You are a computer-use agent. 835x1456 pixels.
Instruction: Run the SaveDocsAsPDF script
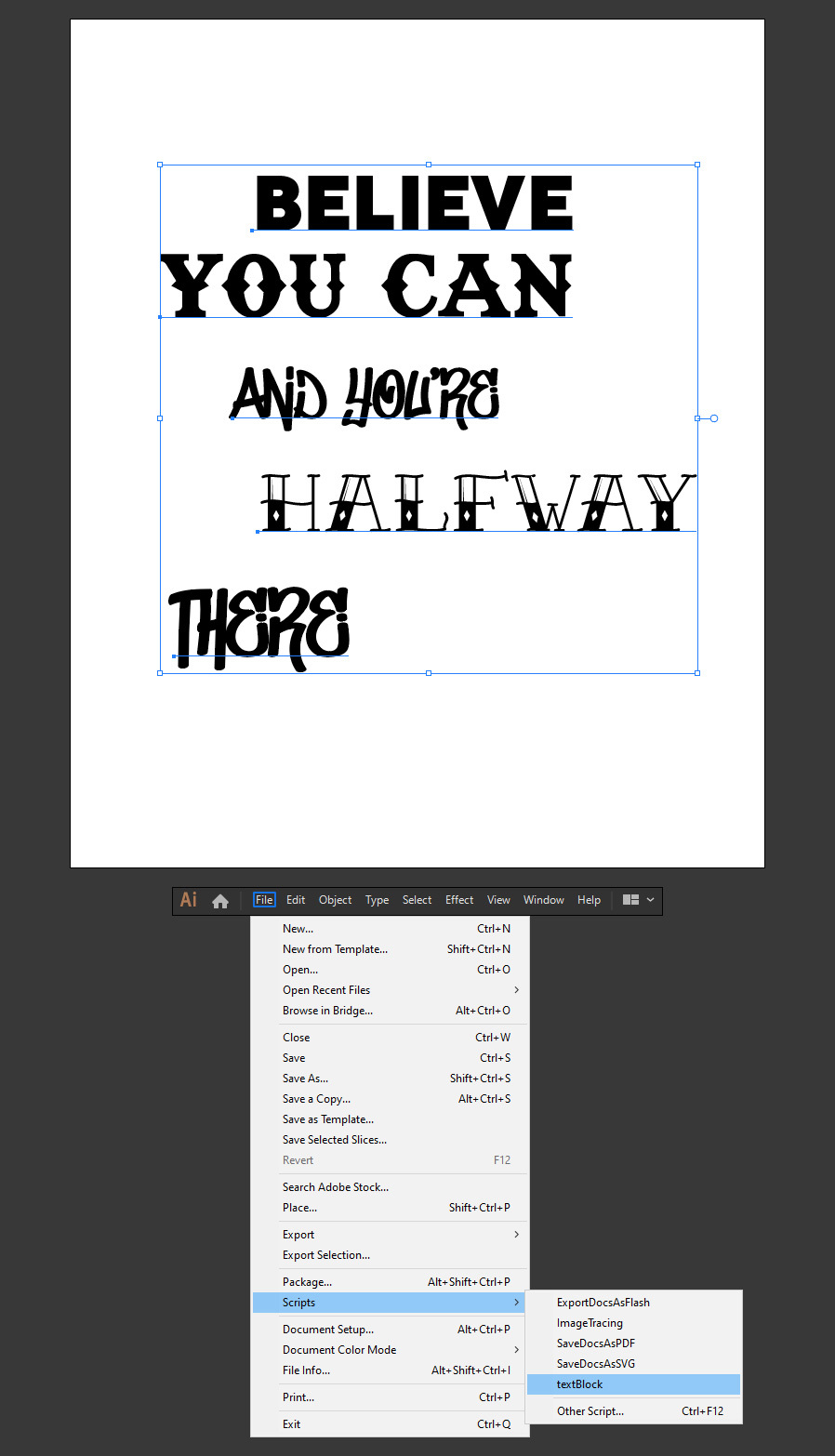pyautogui.click(x=633, y=1343)
